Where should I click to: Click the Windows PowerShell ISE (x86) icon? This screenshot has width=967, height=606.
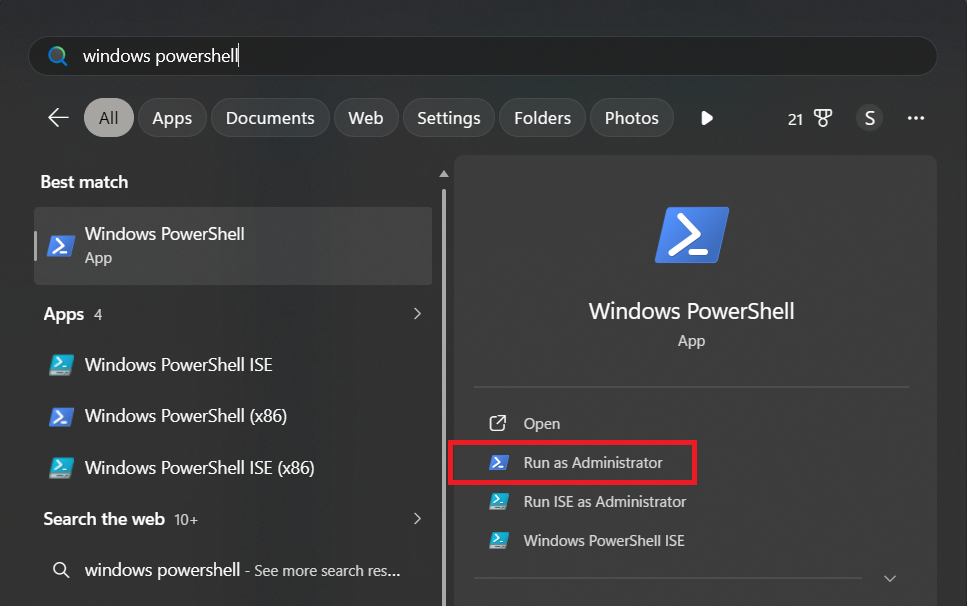click(61, 469)
